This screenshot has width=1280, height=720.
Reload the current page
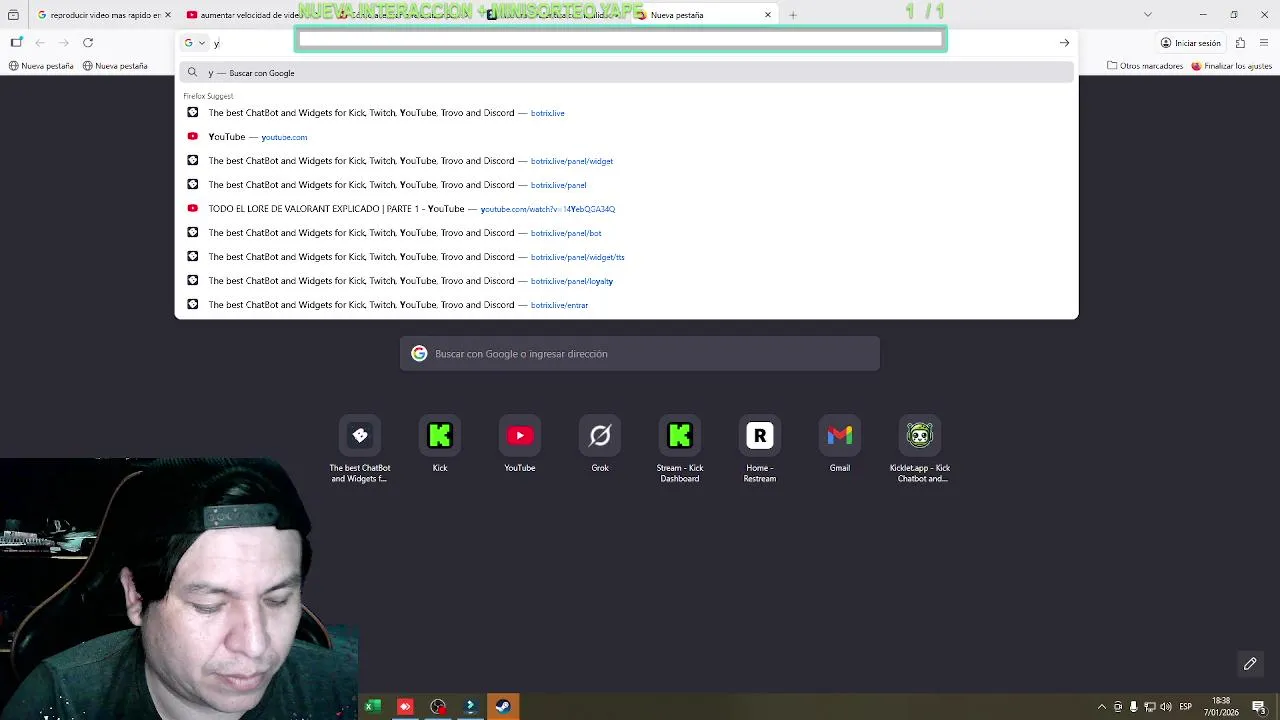(x=88, y=42)
